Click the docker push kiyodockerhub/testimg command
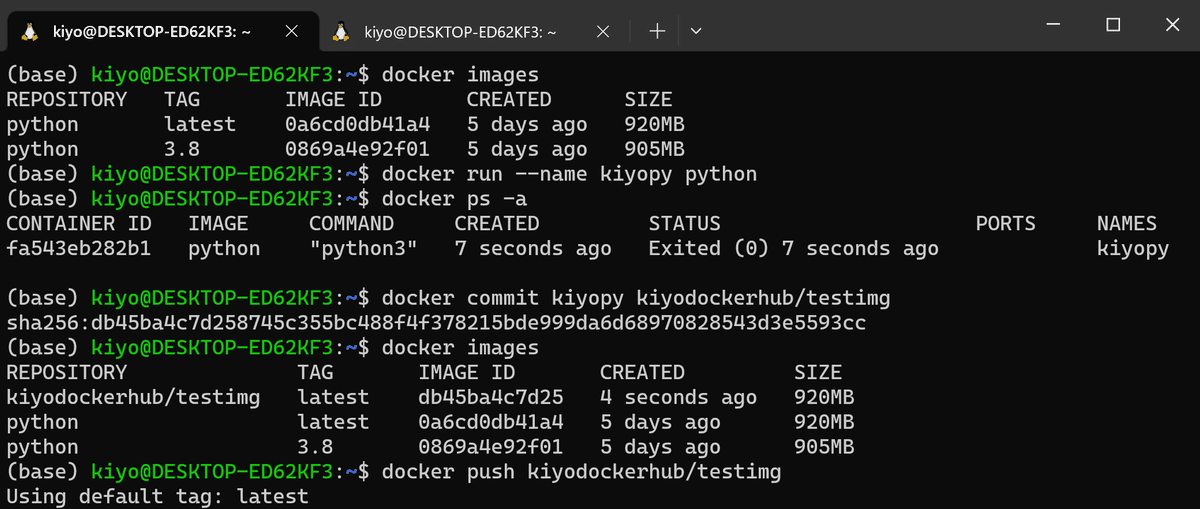Viewport: 1200px width, 509px height. [x=581, y=471]
